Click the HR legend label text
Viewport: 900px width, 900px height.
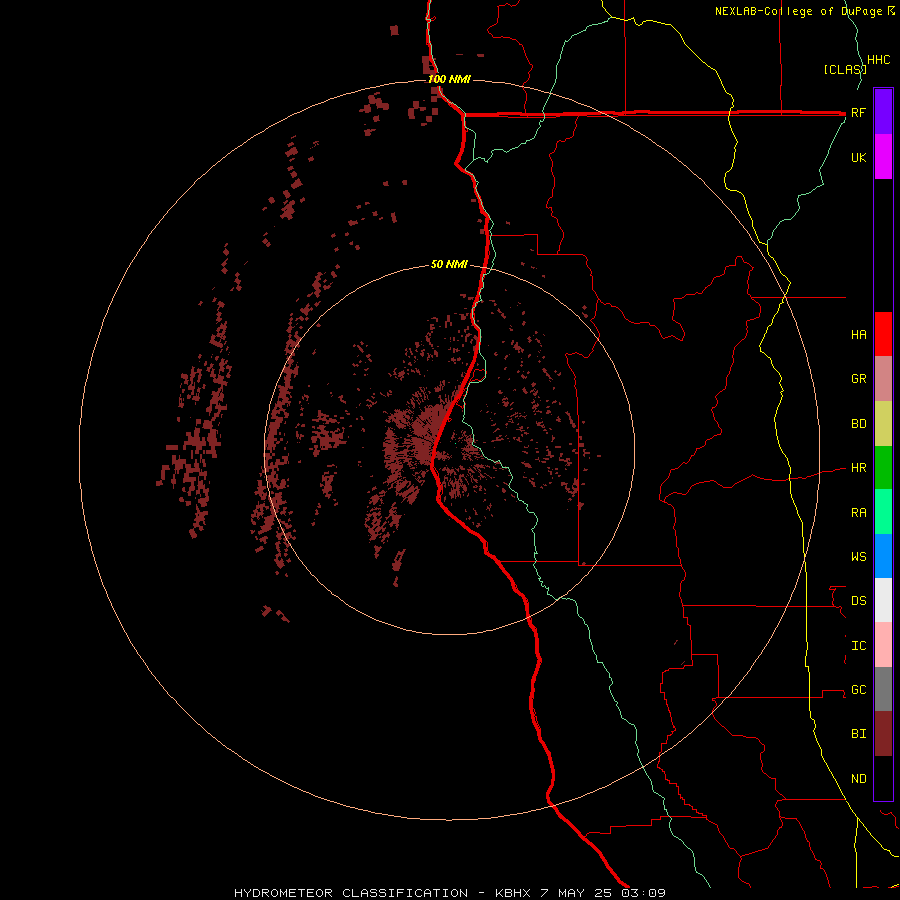(859, 468)
